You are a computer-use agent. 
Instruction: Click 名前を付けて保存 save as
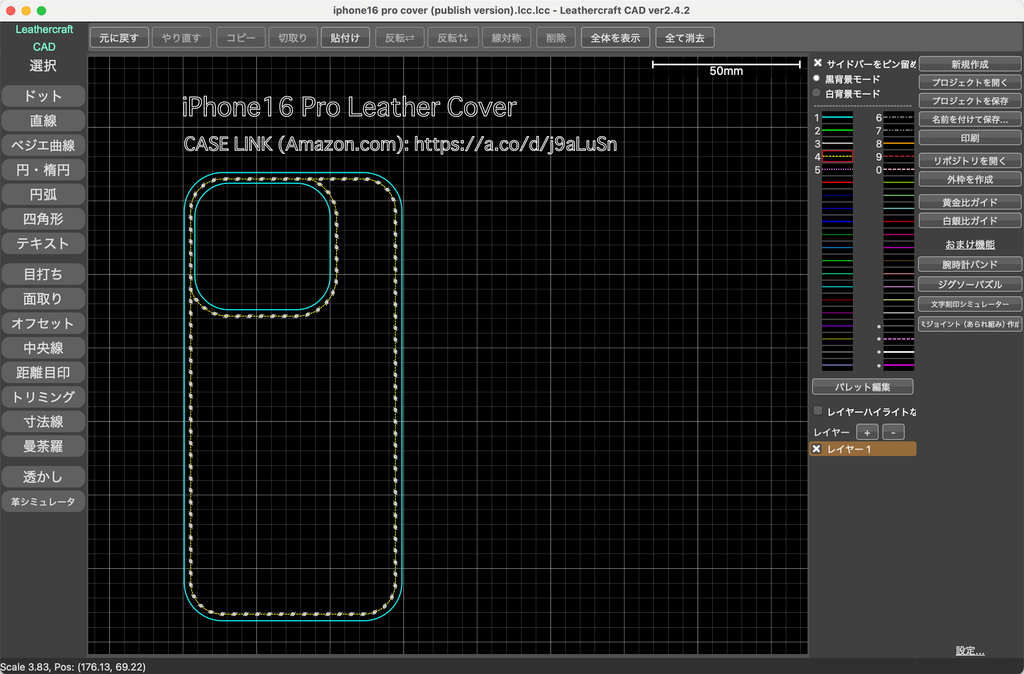coord(970,120)
